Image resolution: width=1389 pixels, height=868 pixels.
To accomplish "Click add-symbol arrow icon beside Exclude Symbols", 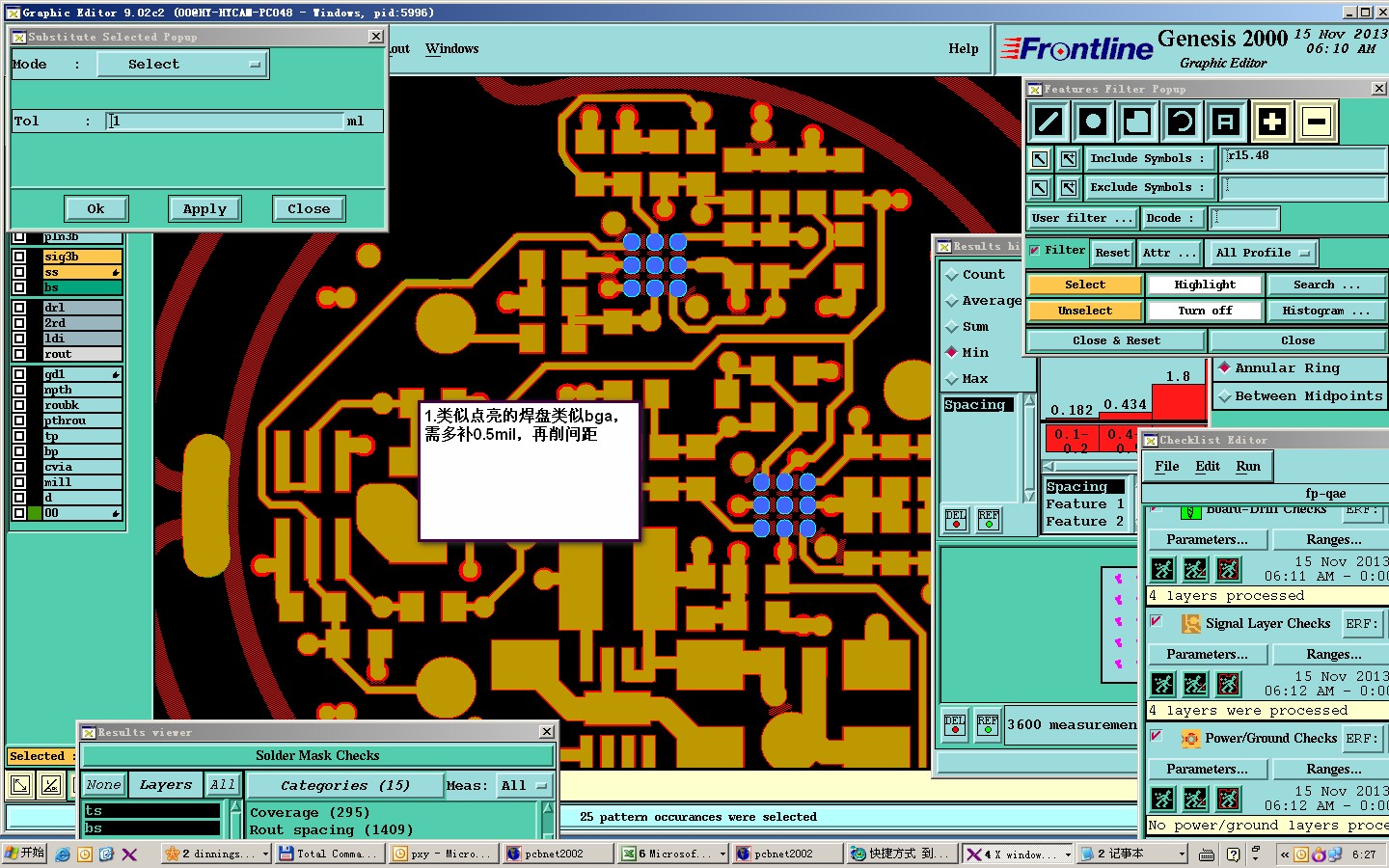I will 1069,188.
